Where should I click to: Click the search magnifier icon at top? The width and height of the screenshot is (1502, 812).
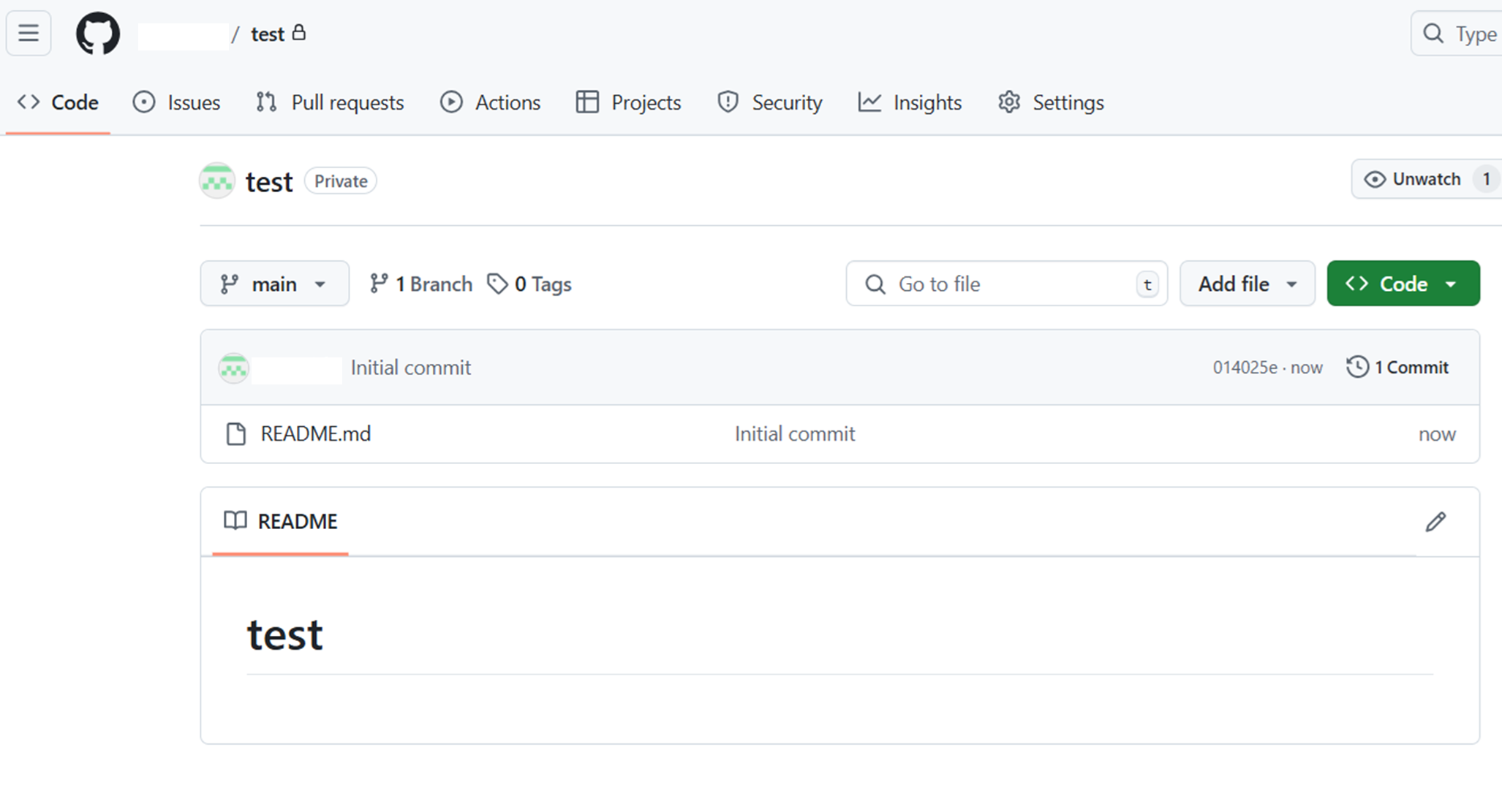coord(1433,34)
